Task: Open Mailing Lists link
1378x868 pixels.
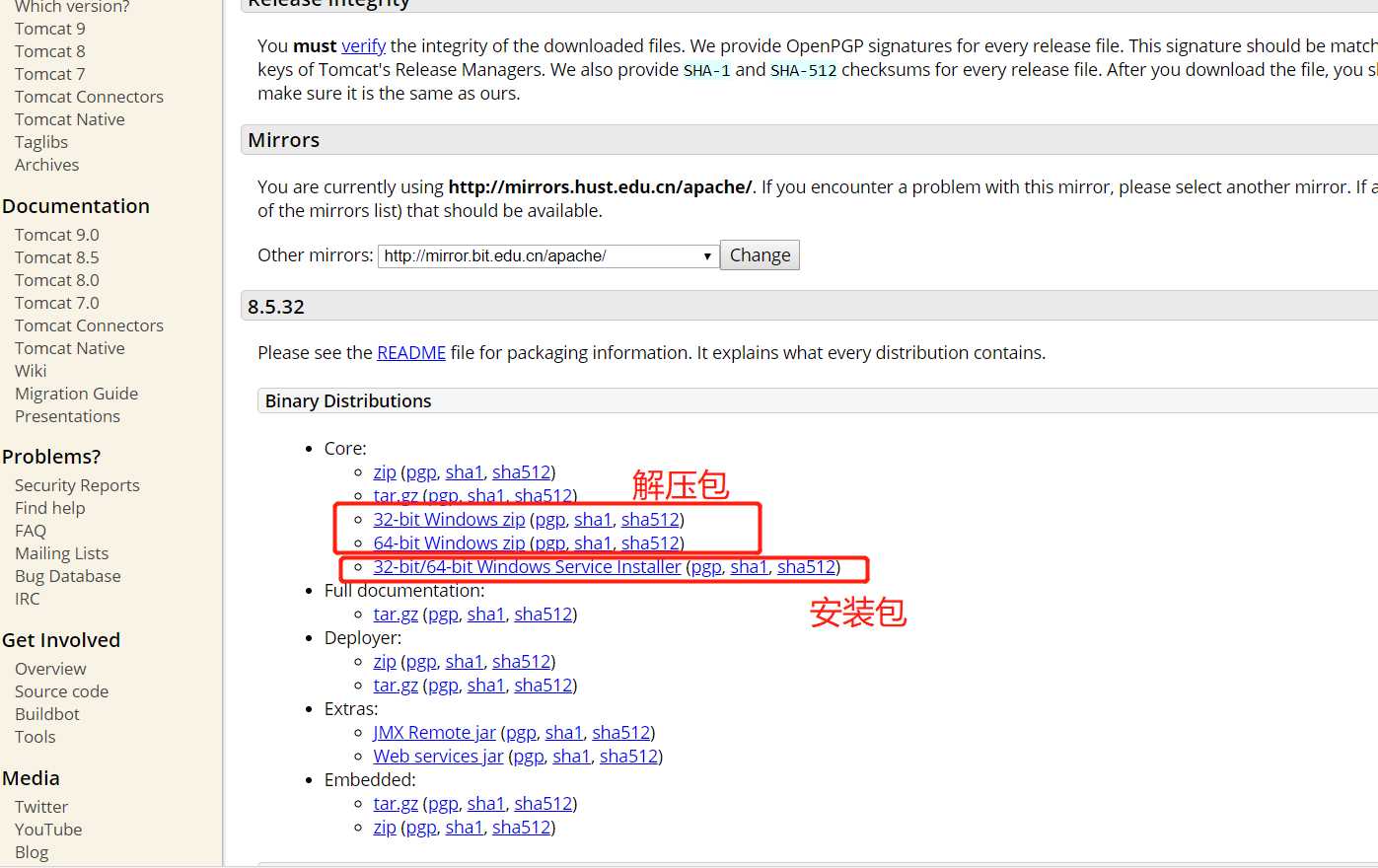Action: 61,553
